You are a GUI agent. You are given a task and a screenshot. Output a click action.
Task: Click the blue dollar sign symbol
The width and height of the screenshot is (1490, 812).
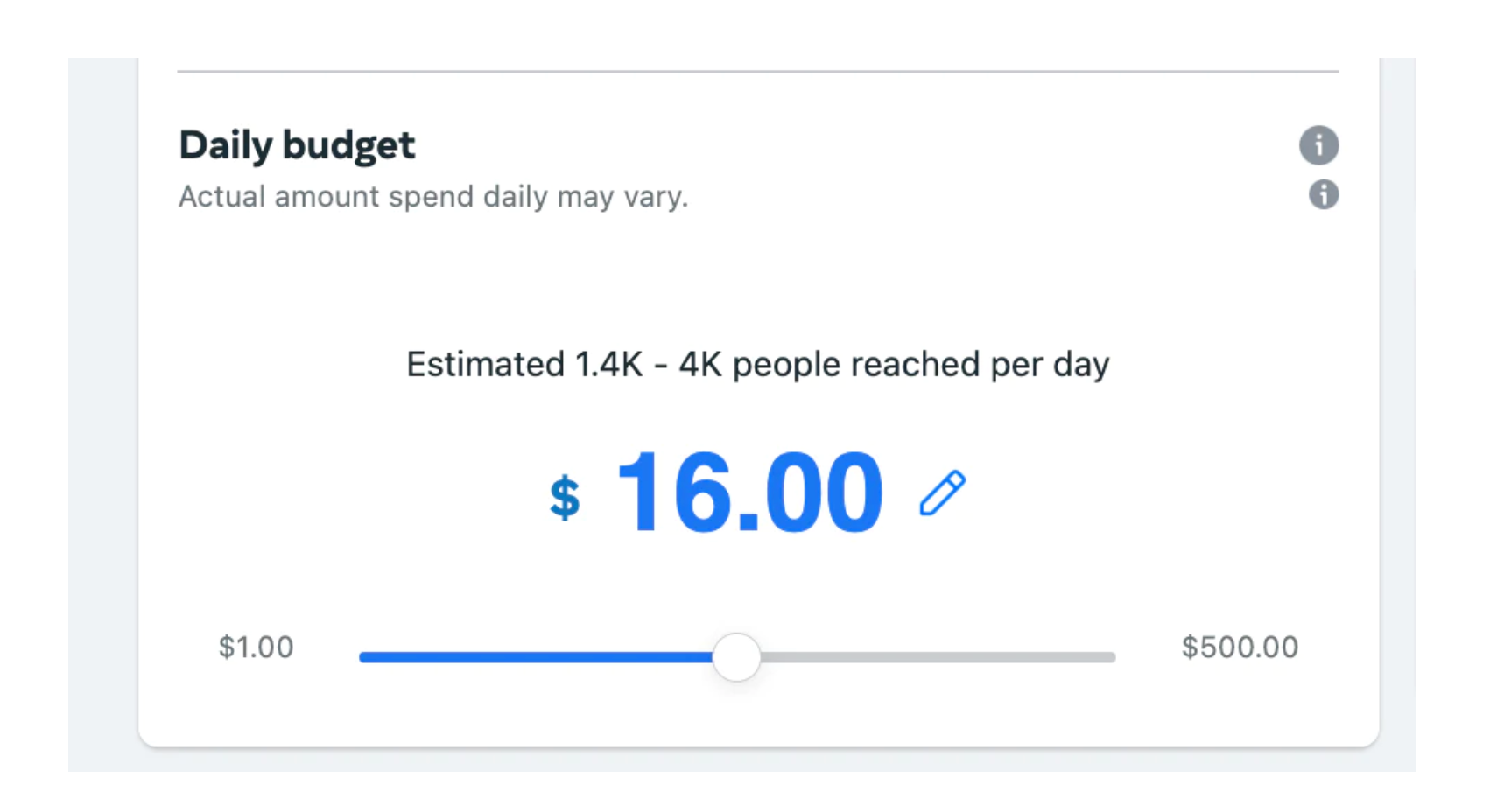point(565,498)
